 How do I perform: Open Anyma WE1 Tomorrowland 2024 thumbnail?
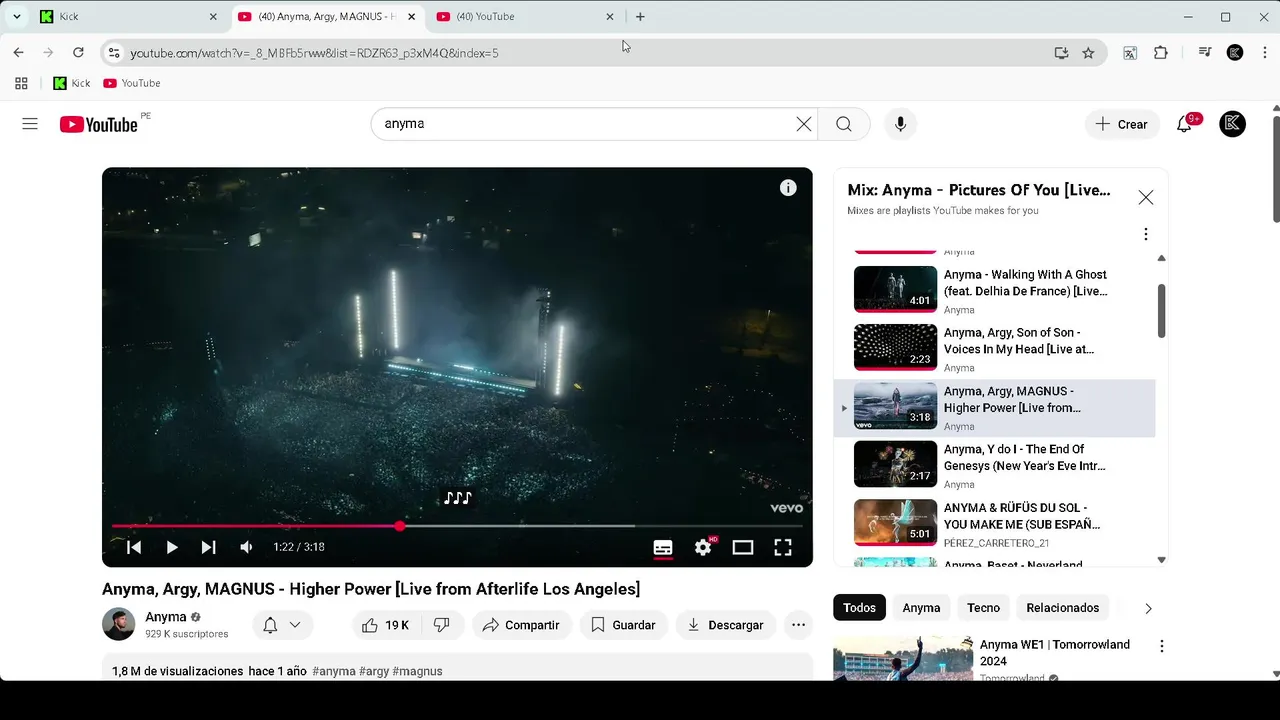pyautogui.click(x=903, y=658)
